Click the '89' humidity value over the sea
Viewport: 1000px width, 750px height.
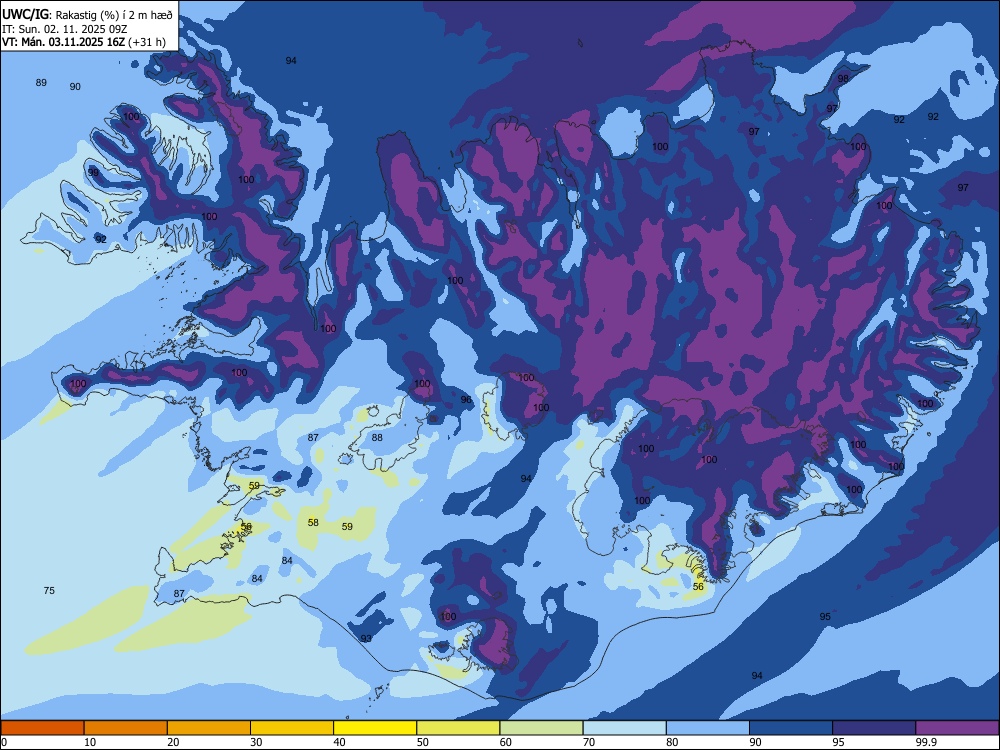point(41,82)
